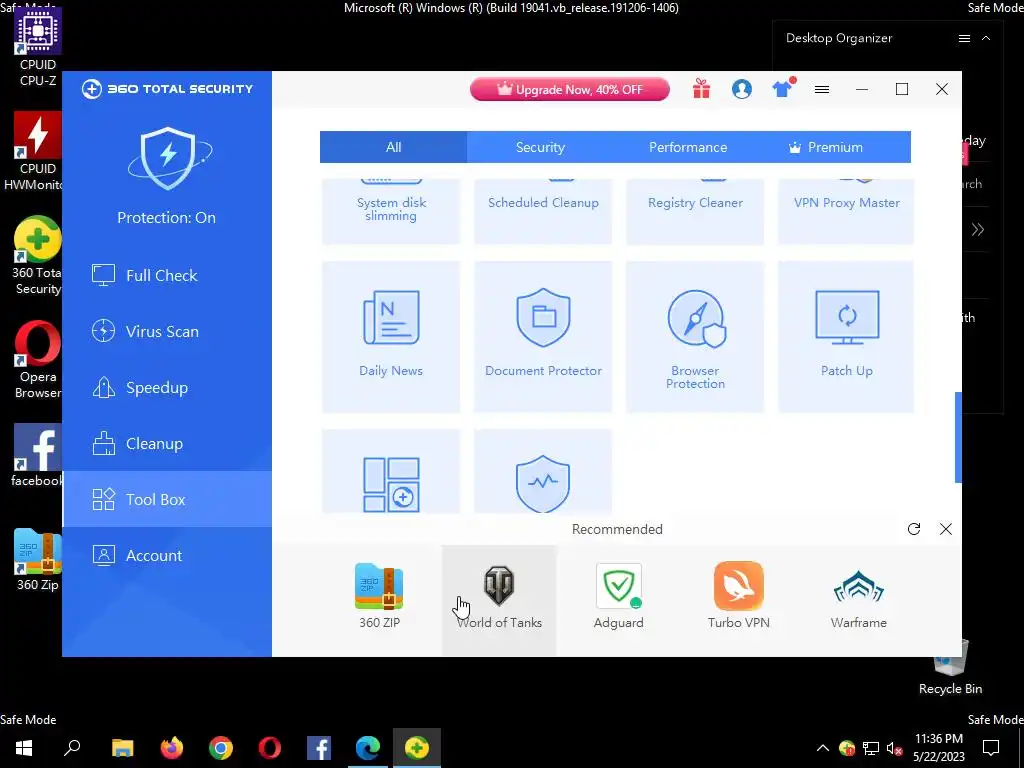Viewport: 1024px width, 768px height.
Task: Refresh the Recommended apps list
Action: (914, 529)
